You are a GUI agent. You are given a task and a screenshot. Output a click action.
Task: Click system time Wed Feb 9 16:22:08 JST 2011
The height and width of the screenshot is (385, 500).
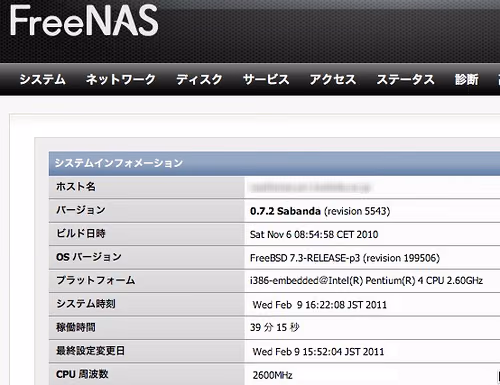(x=319, y=305)
